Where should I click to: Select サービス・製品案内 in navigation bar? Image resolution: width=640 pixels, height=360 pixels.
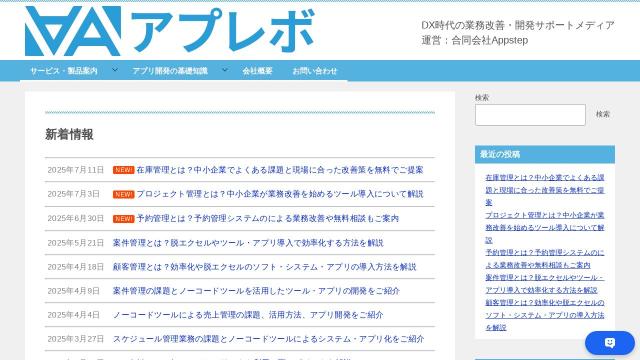point(64,71)
